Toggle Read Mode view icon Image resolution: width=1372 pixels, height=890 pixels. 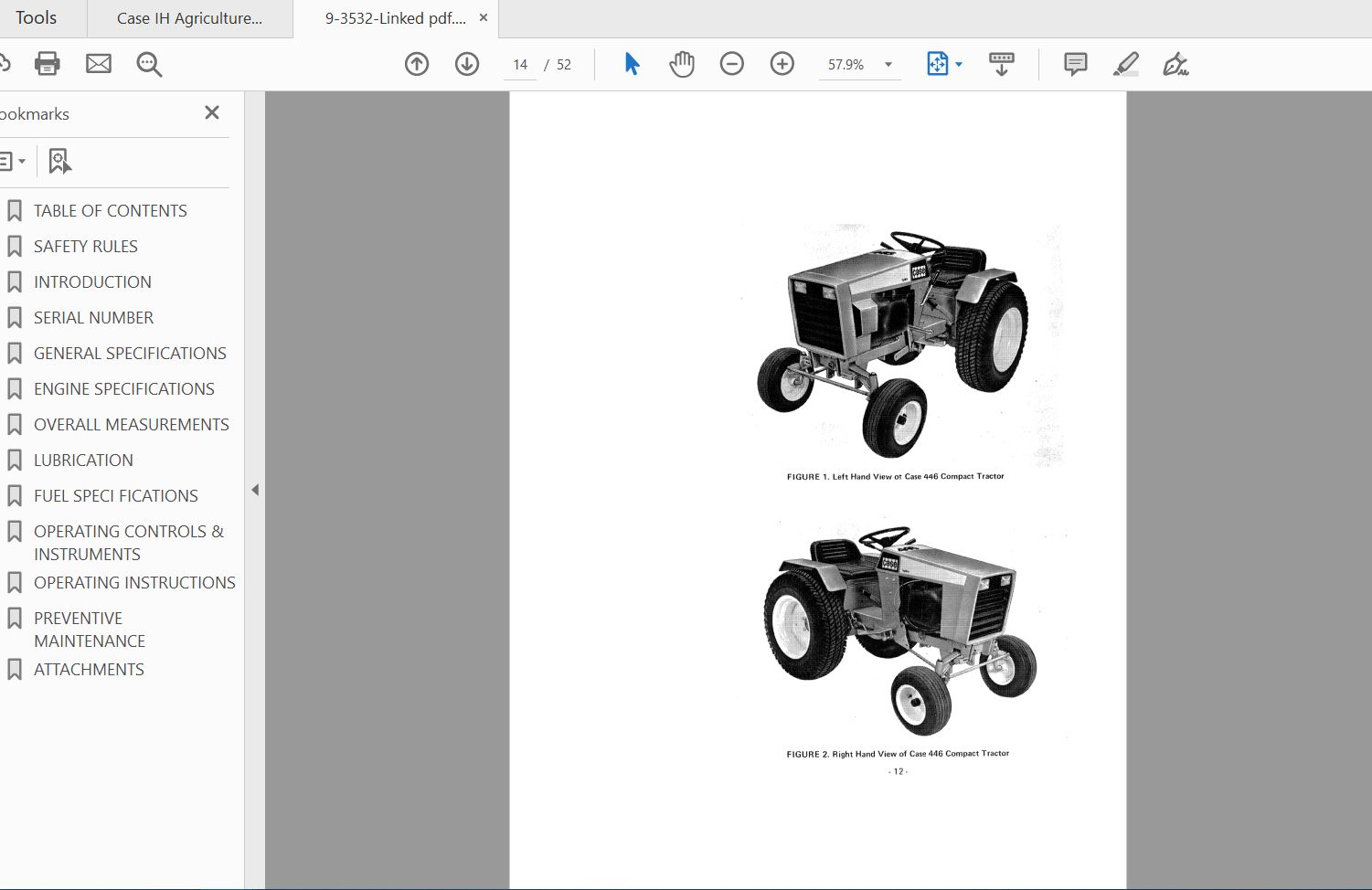(1002, 64)
